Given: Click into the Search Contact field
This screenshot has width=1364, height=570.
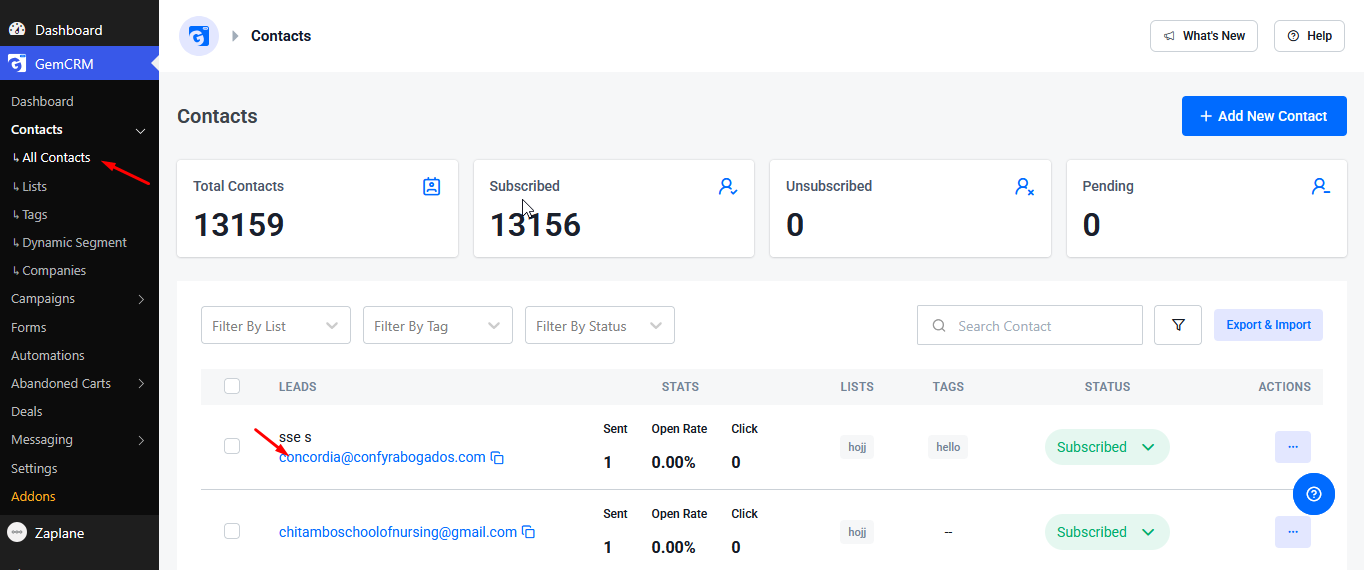Looking at the screenshot, I should 1030,325.
